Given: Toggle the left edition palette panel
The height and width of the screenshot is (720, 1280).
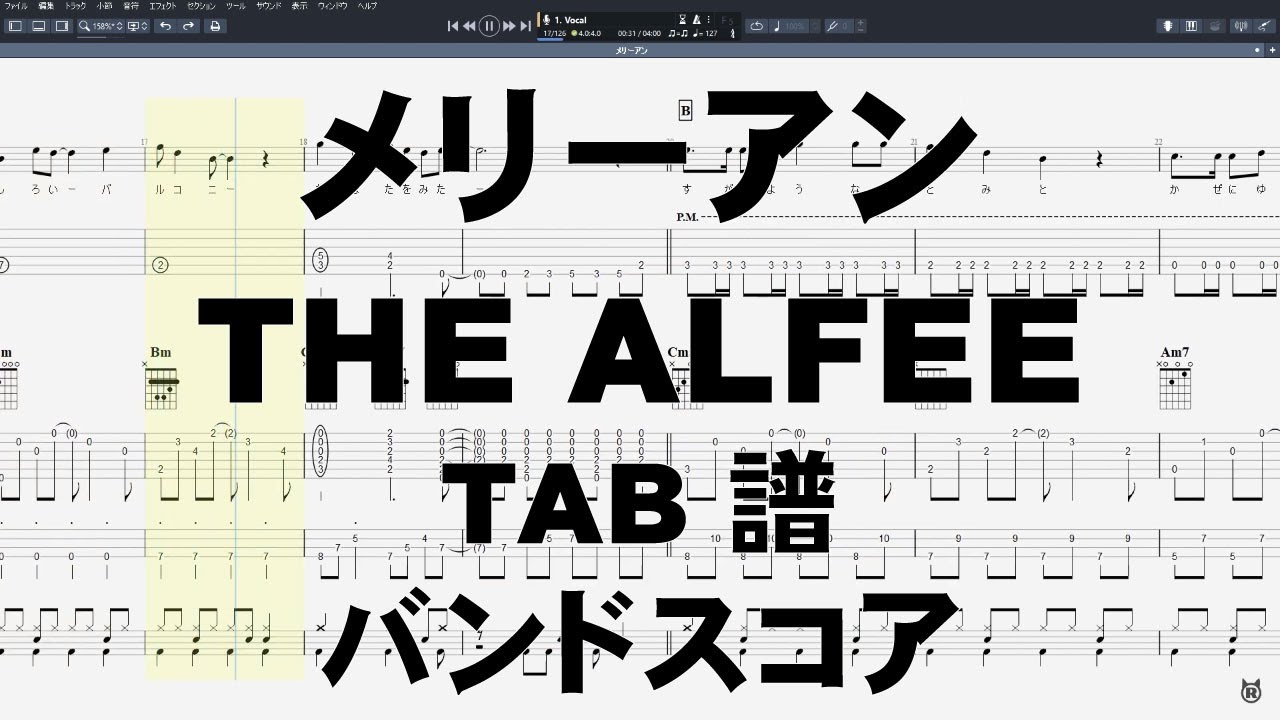Looking at the screenshot, I should (x=15, y=26).
